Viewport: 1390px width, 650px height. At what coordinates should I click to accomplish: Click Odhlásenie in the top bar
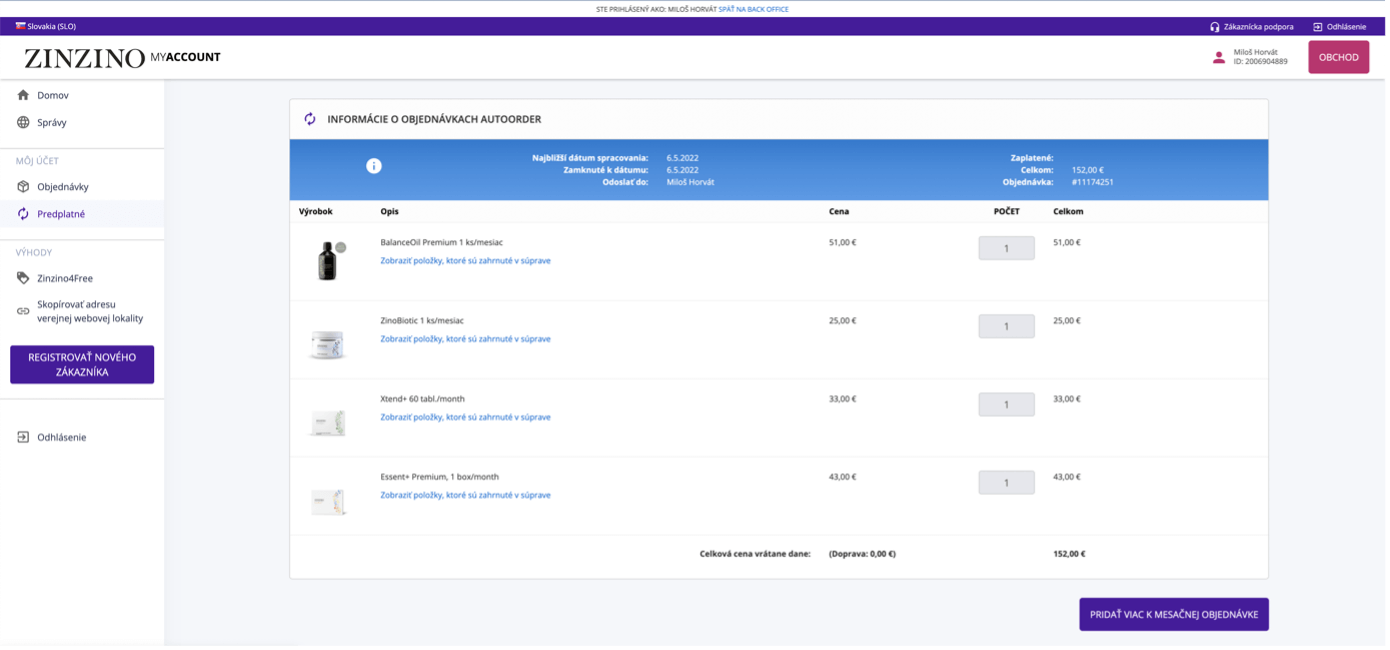point(1346,27)
